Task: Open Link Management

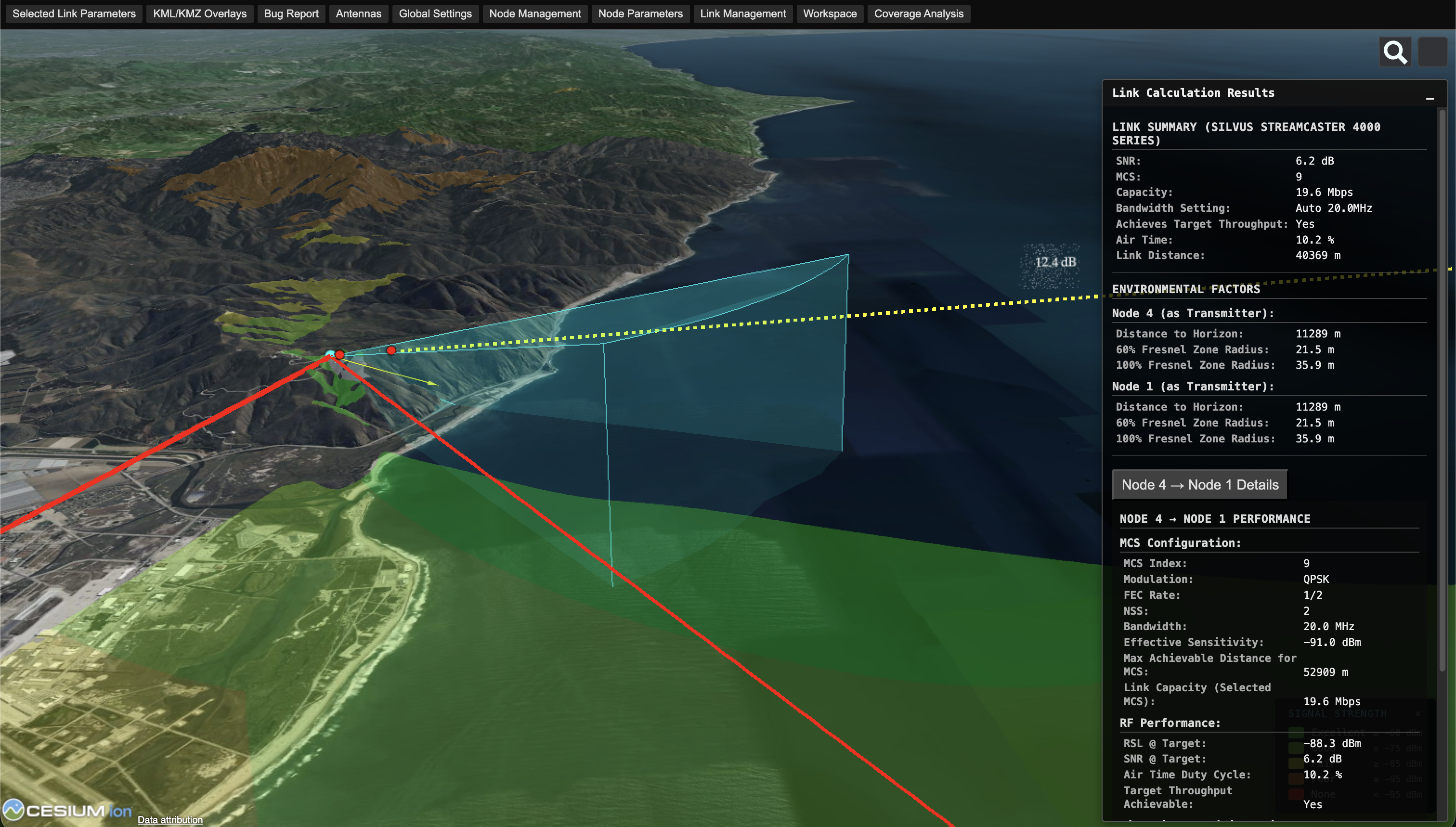Action: (742, 13)
